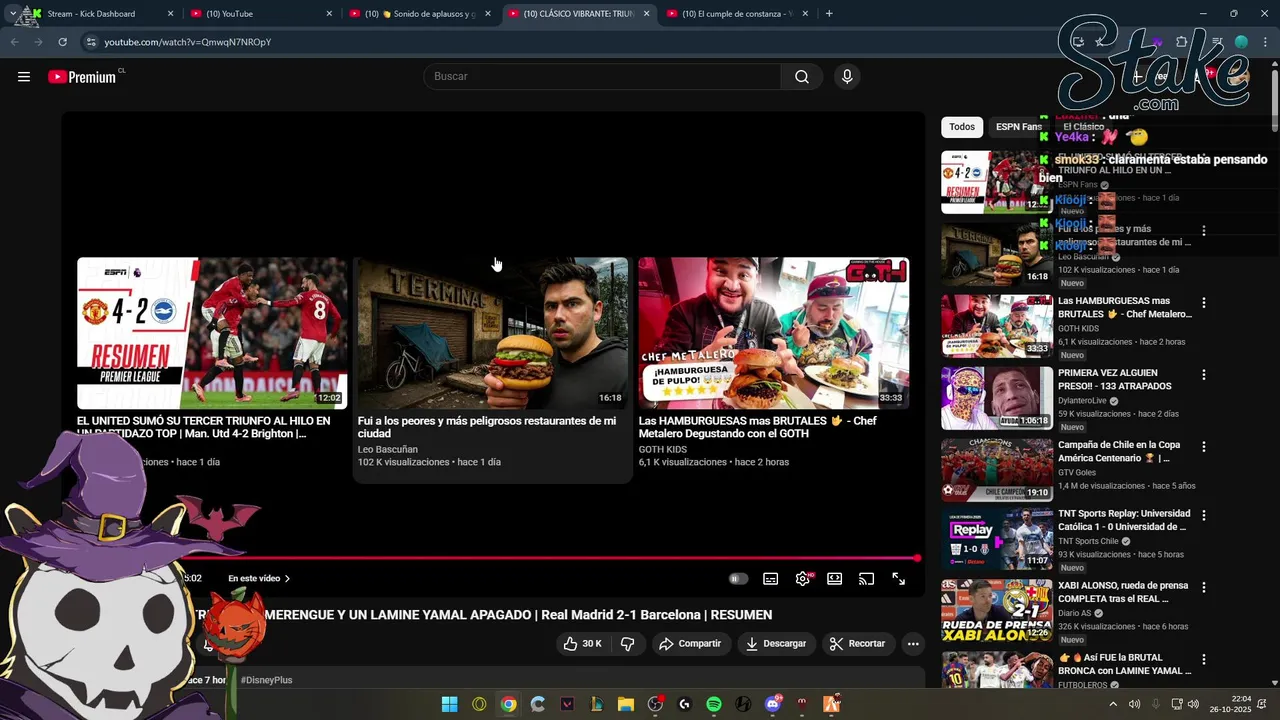
Task: Click the Recortar clip button
Action: (x=859, y=644)
